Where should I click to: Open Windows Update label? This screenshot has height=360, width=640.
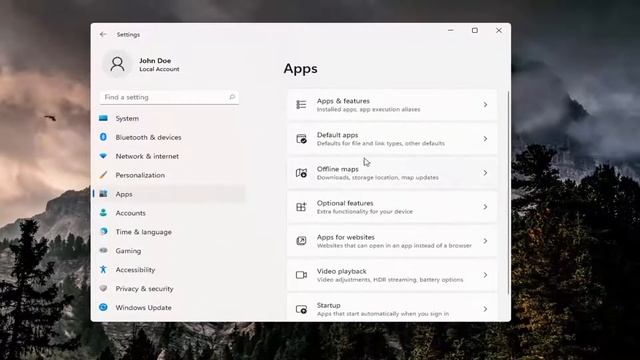tap(143, 307)
